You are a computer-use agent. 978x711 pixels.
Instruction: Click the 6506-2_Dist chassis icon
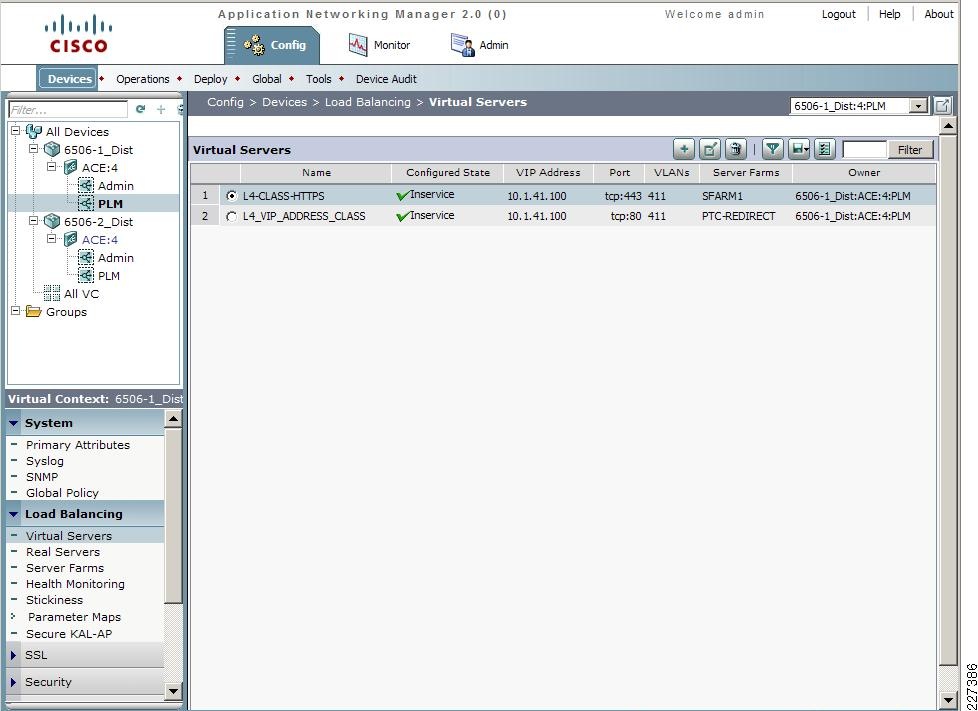52,221
